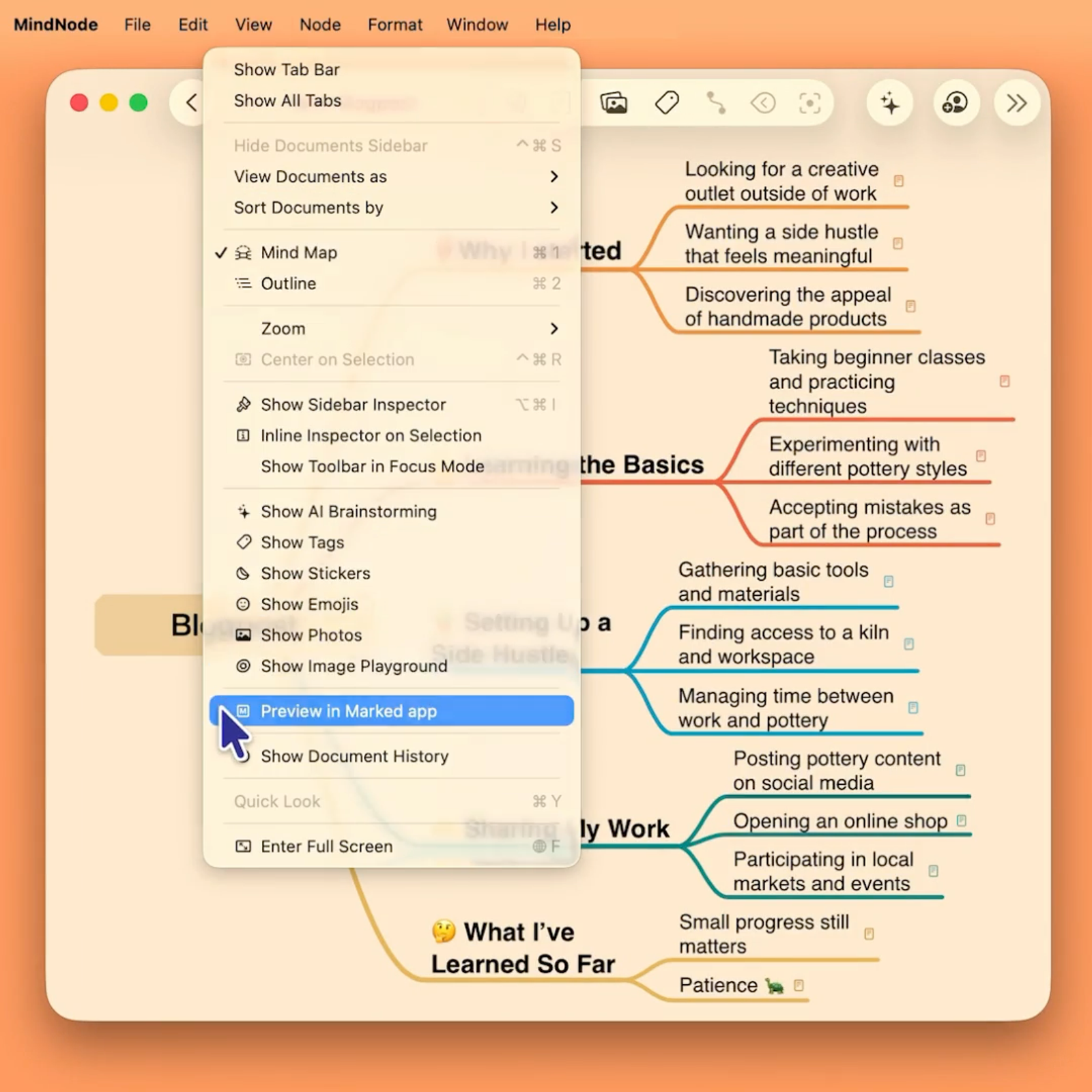The image size is (1092, 1092).
Task: Expand Sort Documents by submenu
Action: click(391, 207)
